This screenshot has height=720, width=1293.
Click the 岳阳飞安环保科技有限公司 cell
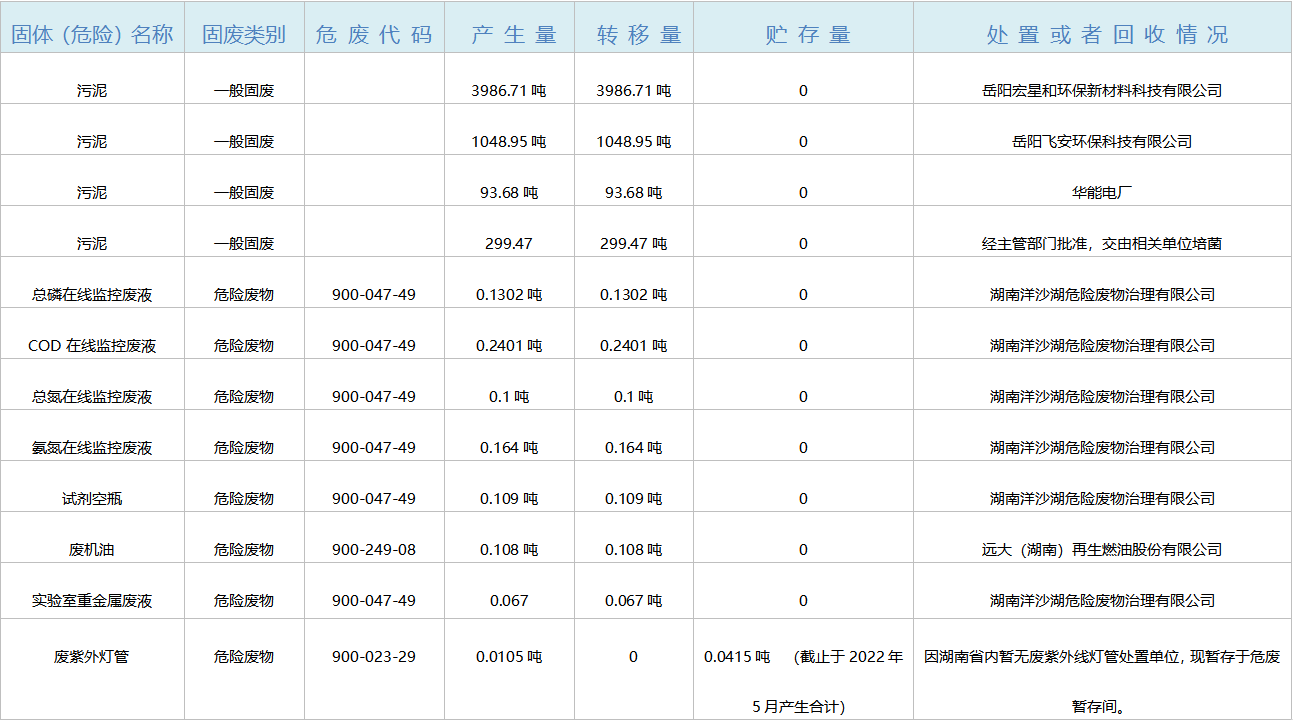1102,142
